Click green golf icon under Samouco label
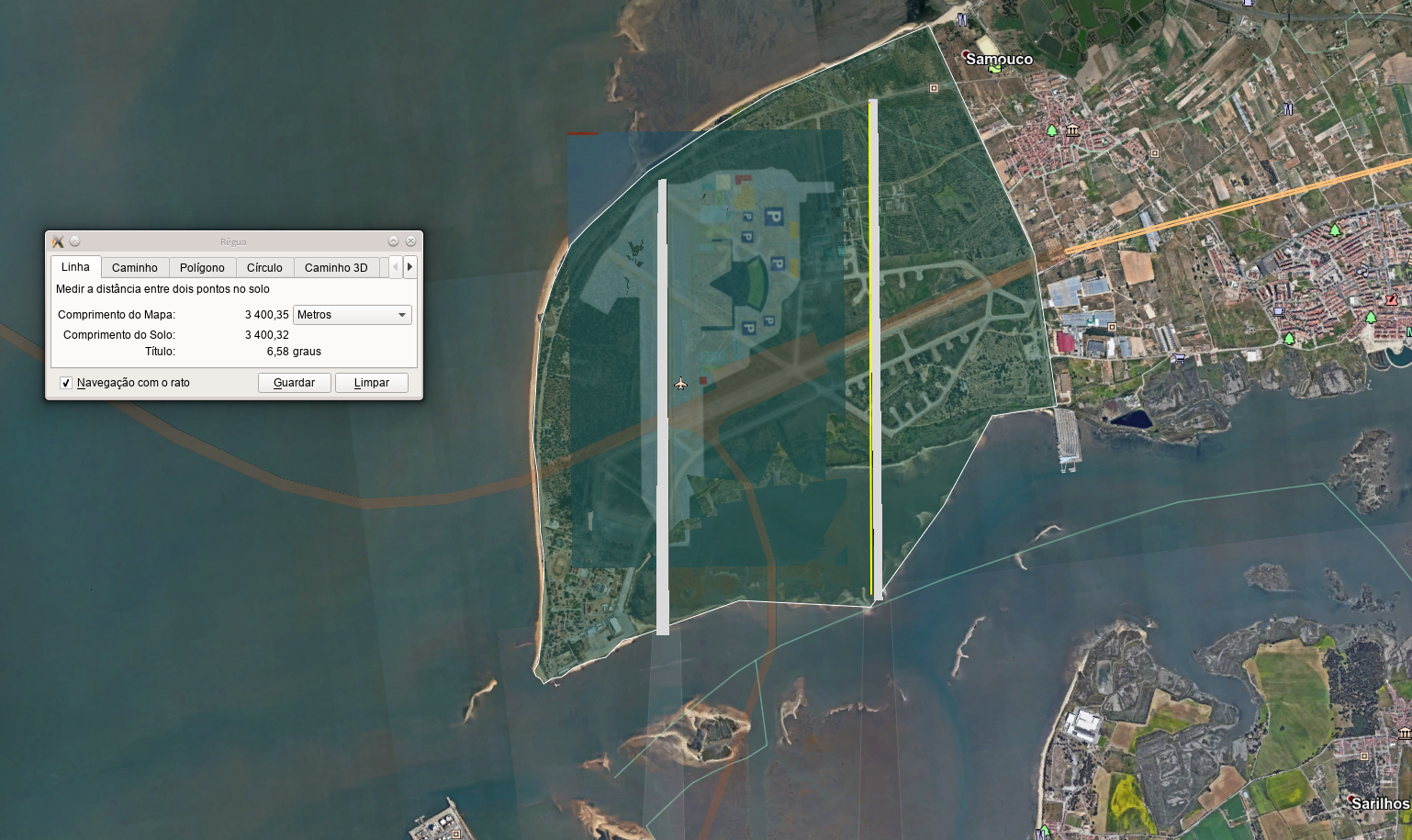Image resolution: width=1412 pixels, height=840 pixels. click(994, 69)
